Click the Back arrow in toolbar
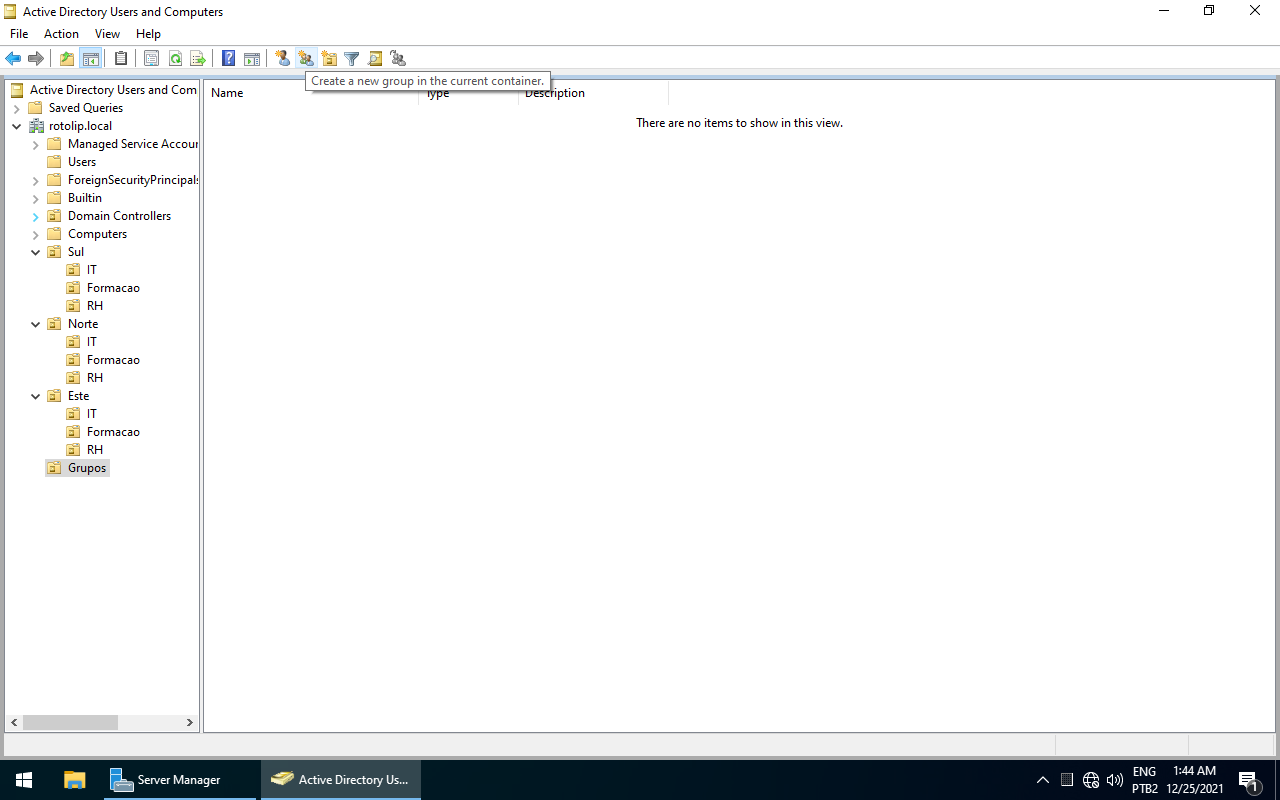Screen dimensions: 1280x800 [13, 59]
